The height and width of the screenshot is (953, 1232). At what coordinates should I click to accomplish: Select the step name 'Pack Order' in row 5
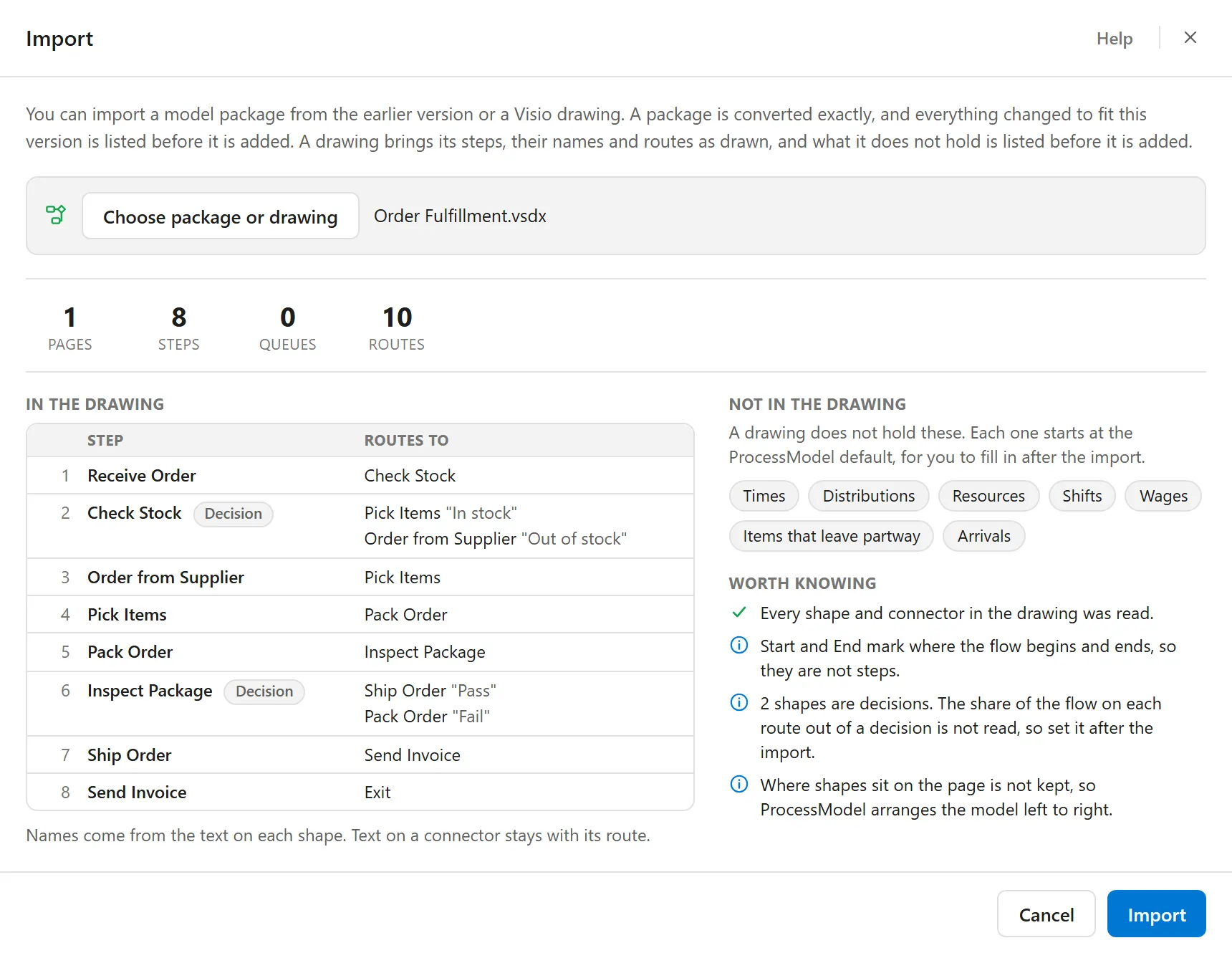[130, 651]
